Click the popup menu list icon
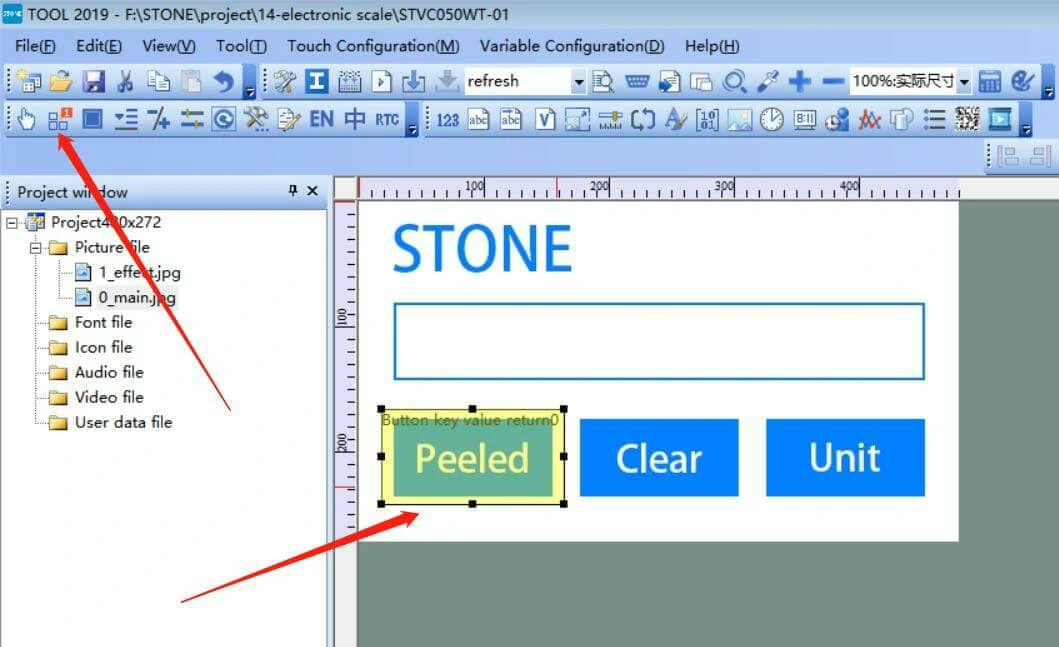 coord(126,120)
